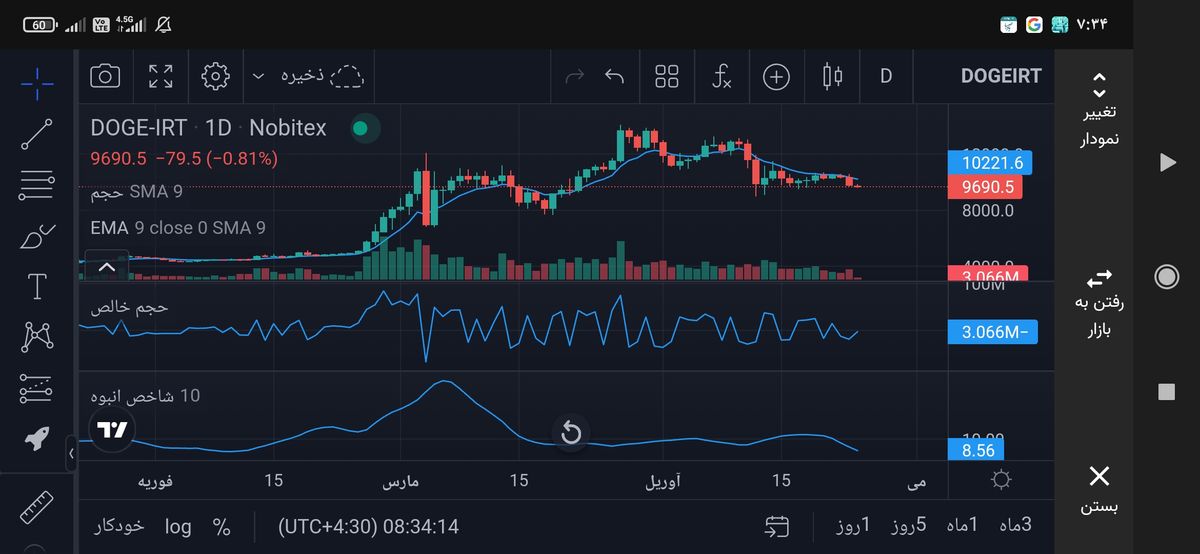Toggle fullscreen chart mode
This screenshot has width=1200, height=554.
tap(160, 76)
